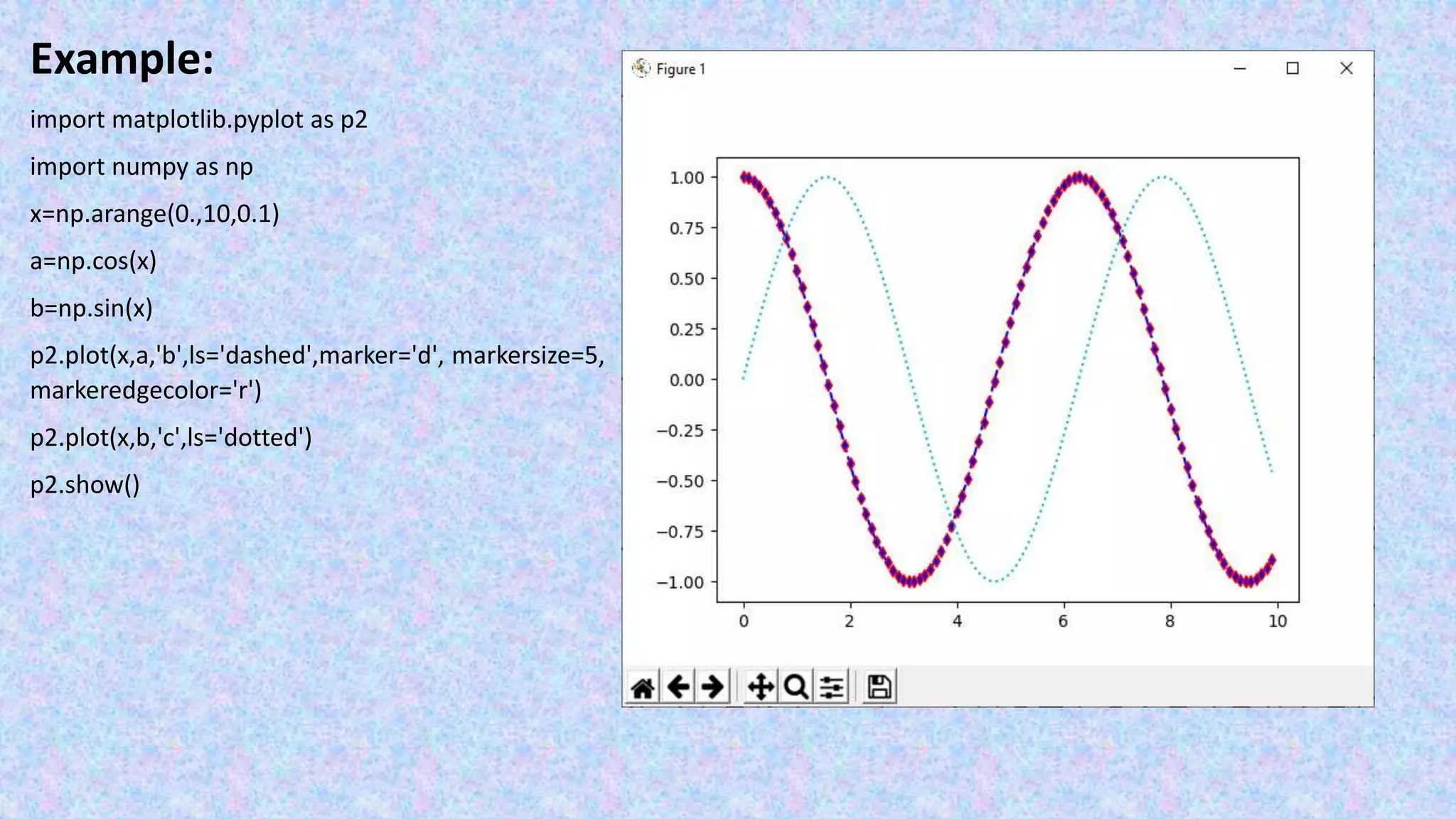Click the 'Example:' slide heading
Screen dimensions: 1456x819
coord(122,58)
